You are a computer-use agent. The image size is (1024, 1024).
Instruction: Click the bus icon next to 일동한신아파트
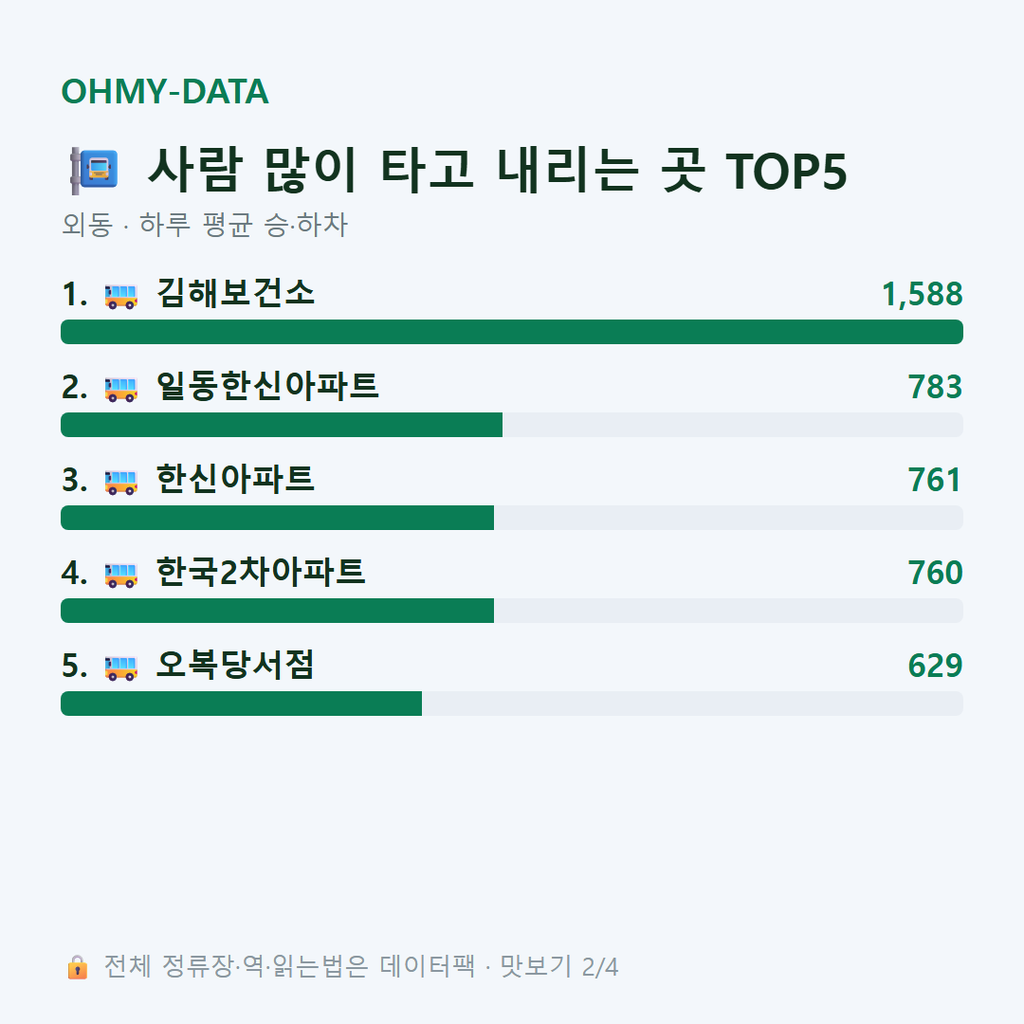pos(121,389)
